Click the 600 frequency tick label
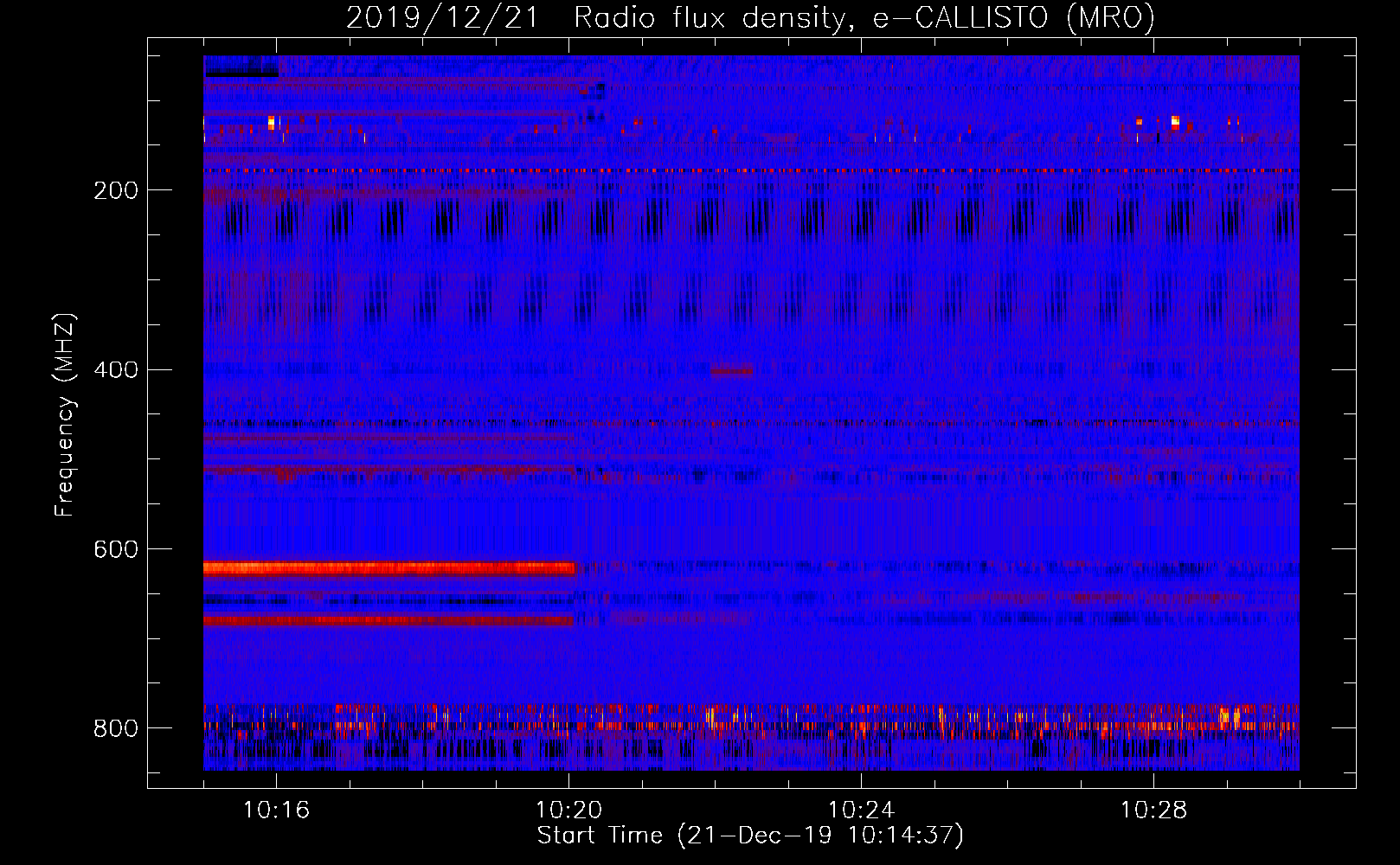The width and height of the screenshot is (1400, 865). click(x=116, y=550)
